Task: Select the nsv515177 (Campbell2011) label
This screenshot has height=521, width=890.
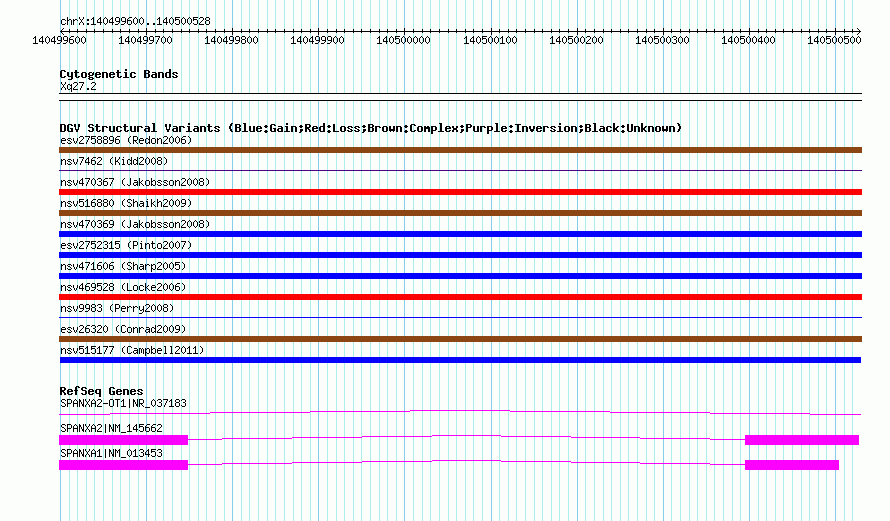Action: click(x=132, y=350)
